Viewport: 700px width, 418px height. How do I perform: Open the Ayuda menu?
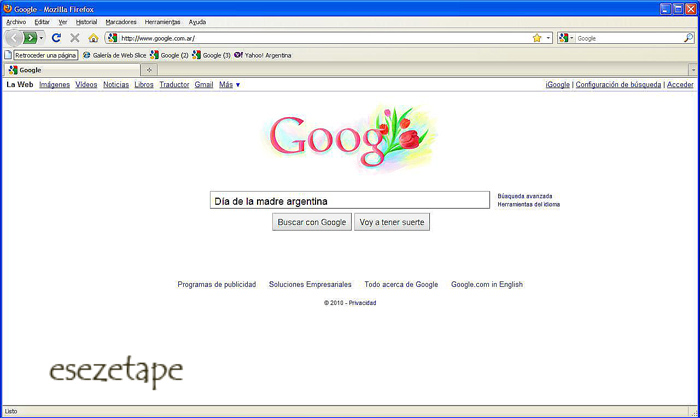197,22
